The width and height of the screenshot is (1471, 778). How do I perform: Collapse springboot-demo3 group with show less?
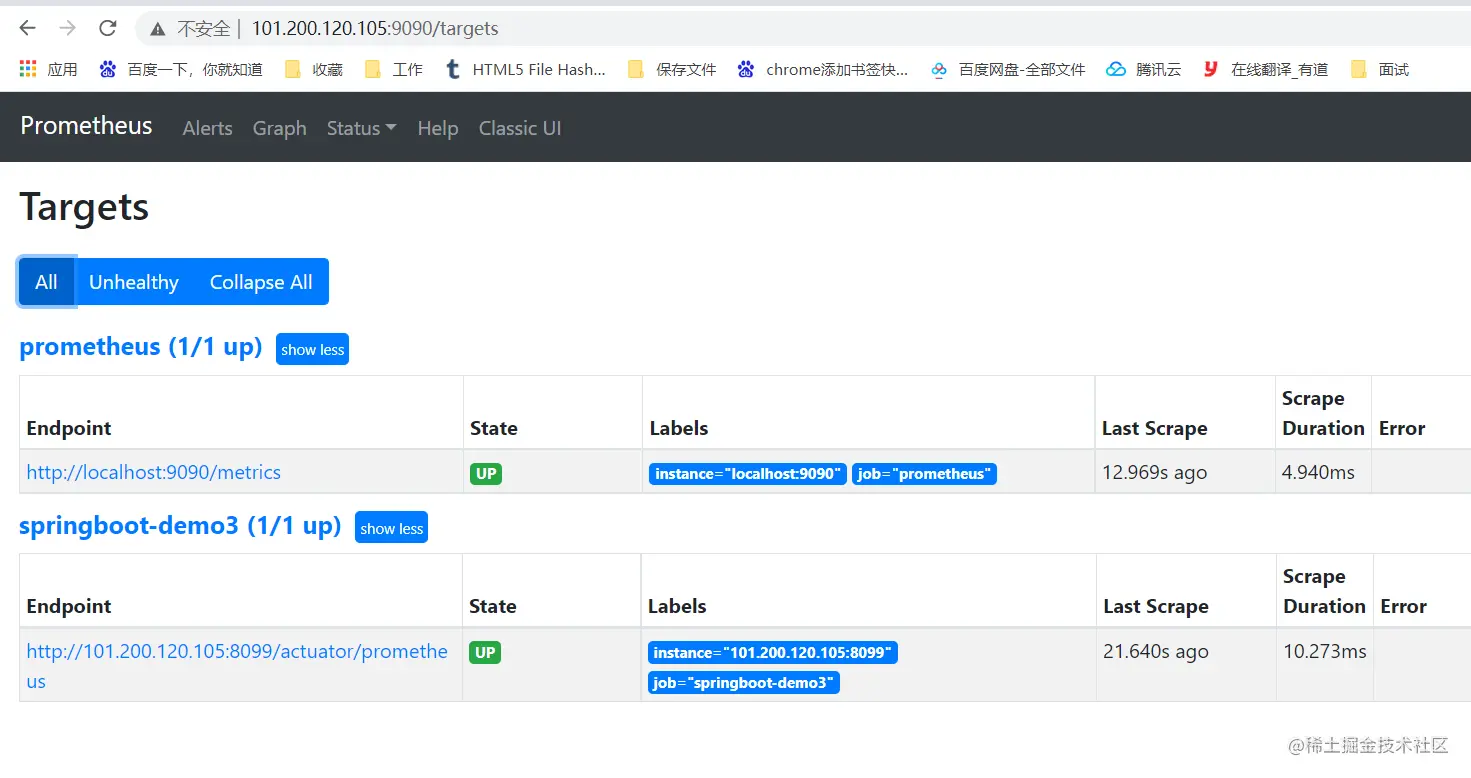[x=391, y=528]
